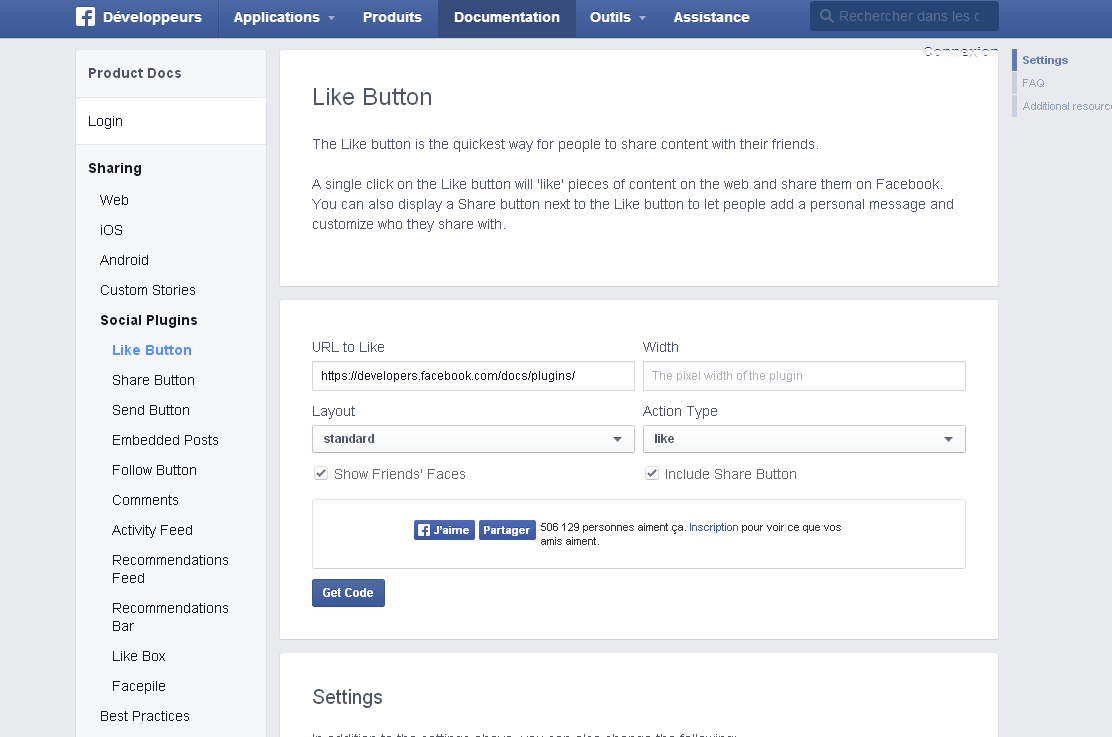The image size is (1112, 737).
Task: Open the Sharing section heading
Action: 115,168
